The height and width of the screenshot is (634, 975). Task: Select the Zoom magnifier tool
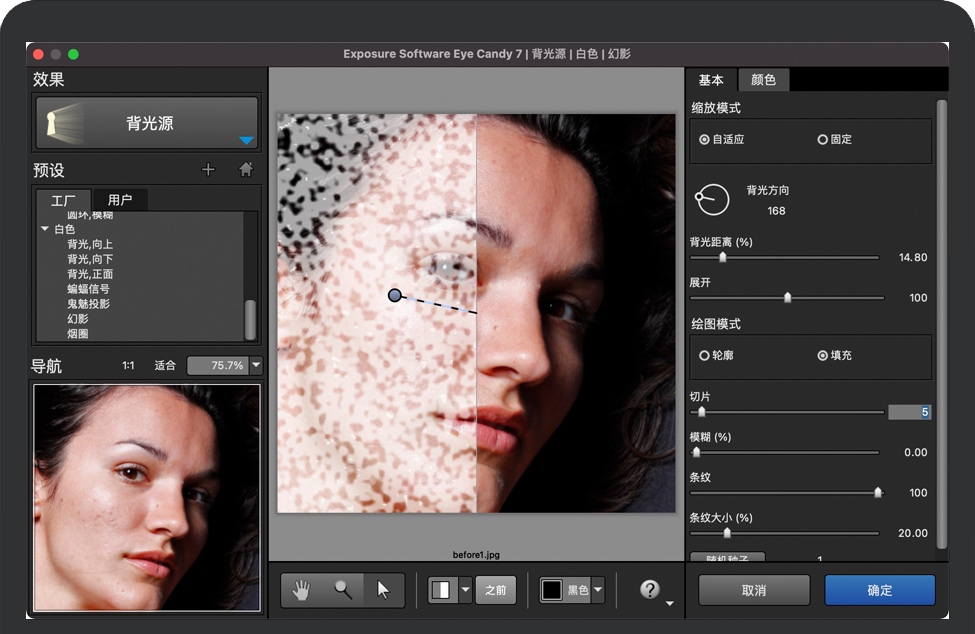coord(343,590)
